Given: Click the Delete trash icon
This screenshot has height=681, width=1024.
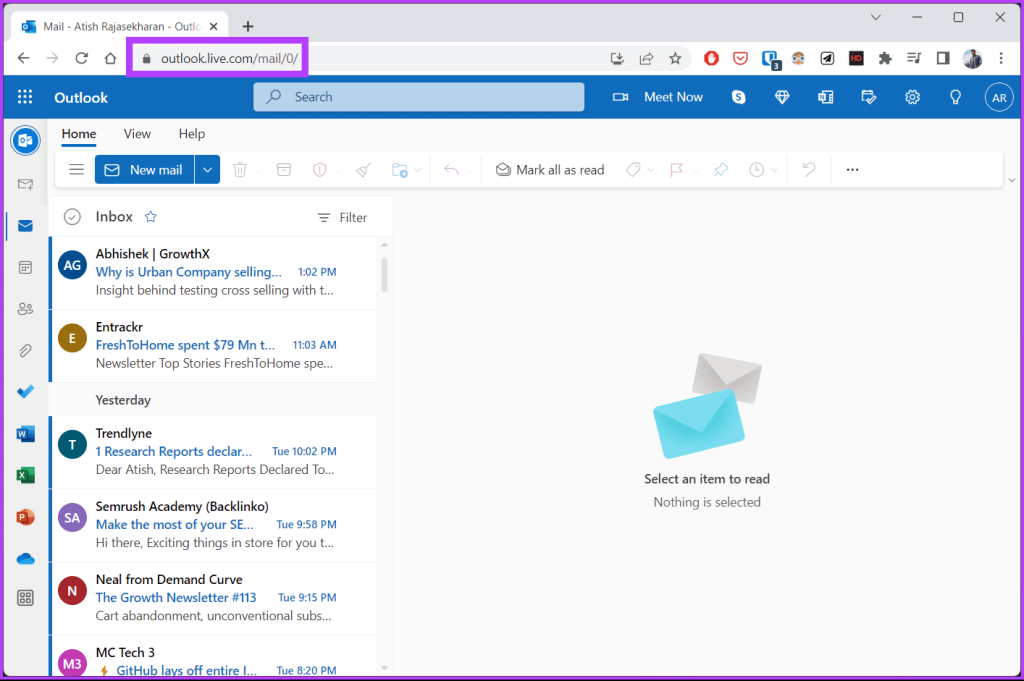Looking at the screenshot, I should click(x=240, y=170).
